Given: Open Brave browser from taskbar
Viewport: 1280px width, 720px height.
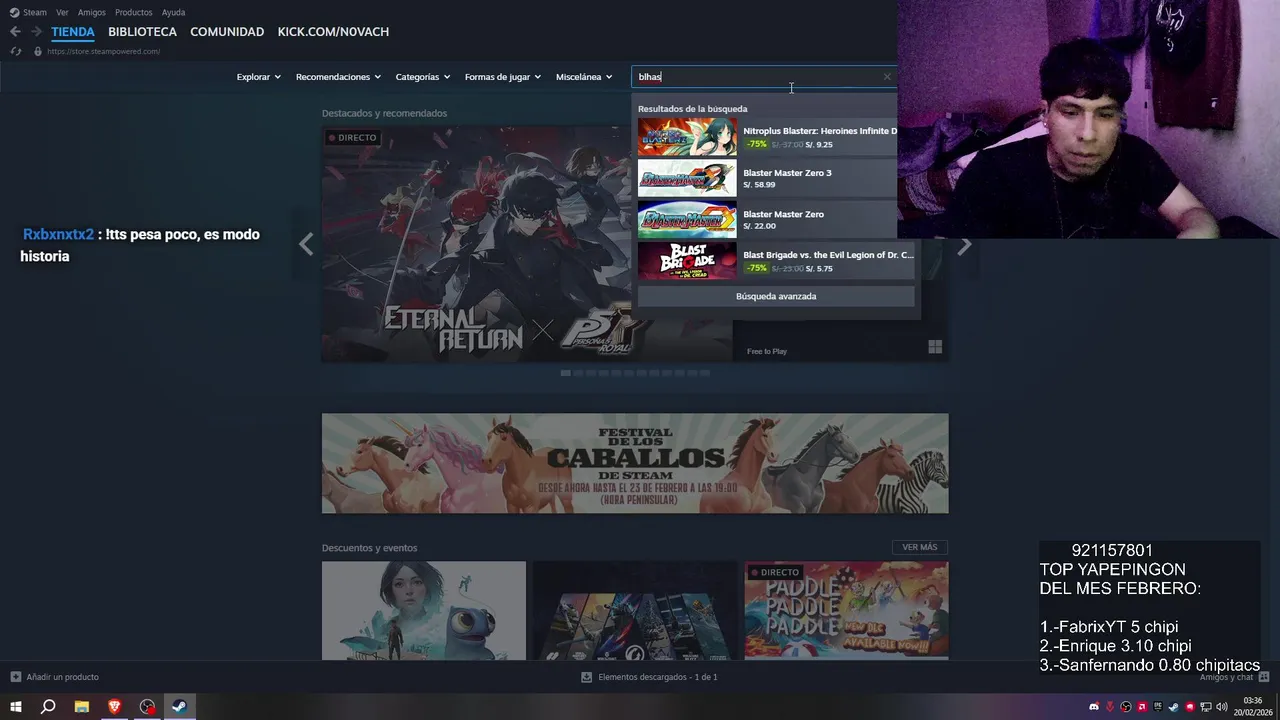Looking at the screenshot, I should tap(115, 707).
